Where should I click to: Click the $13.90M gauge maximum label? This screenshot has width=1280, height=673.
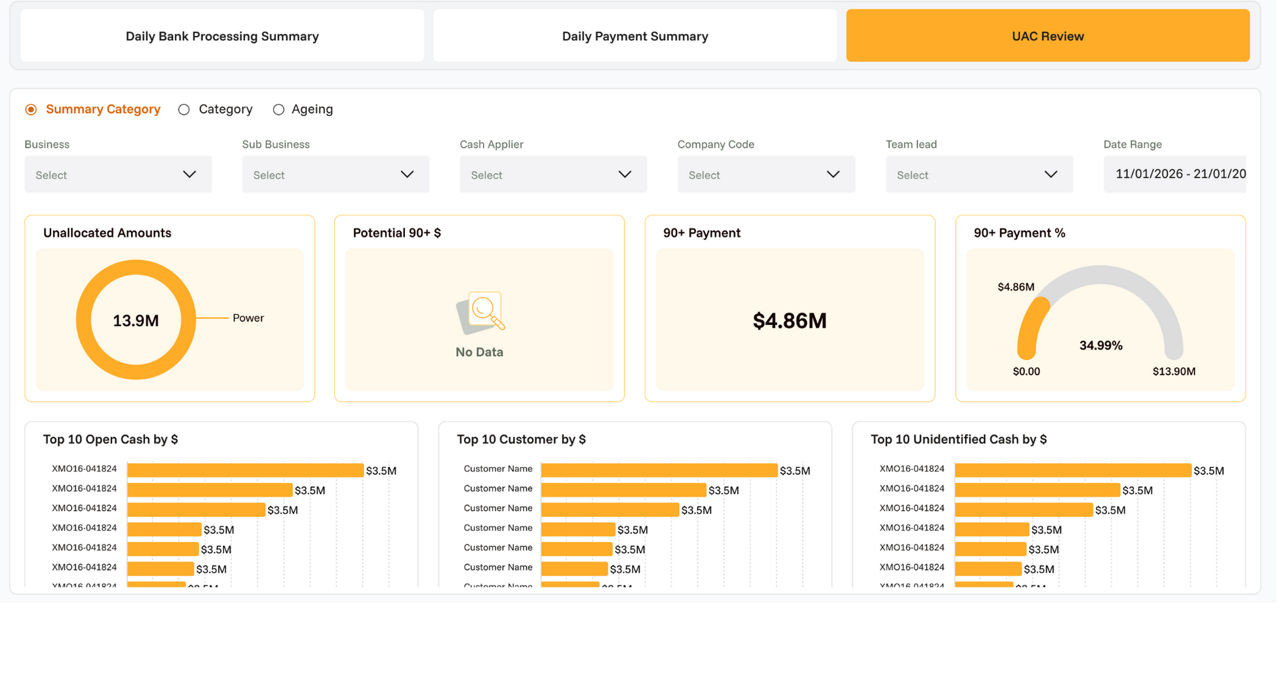tap(1174, 371)
